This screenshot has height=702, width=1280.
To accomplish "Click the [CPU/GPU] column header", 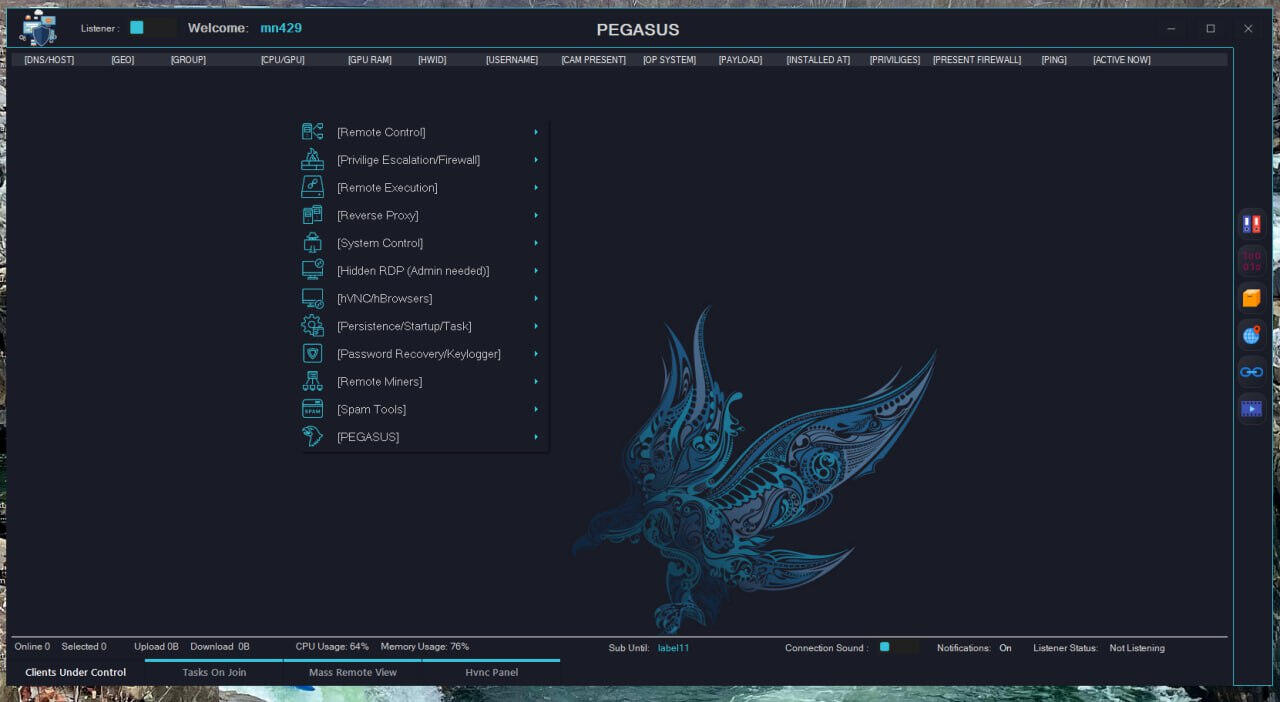I will click(x=282, y=60).
